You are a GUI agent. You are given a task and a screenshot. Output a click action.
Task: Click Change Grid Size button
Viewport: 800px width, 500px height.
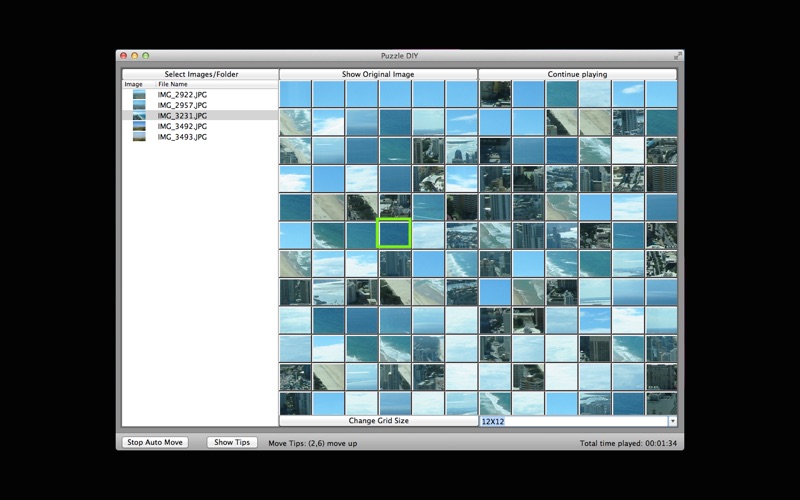pos(378,421)
